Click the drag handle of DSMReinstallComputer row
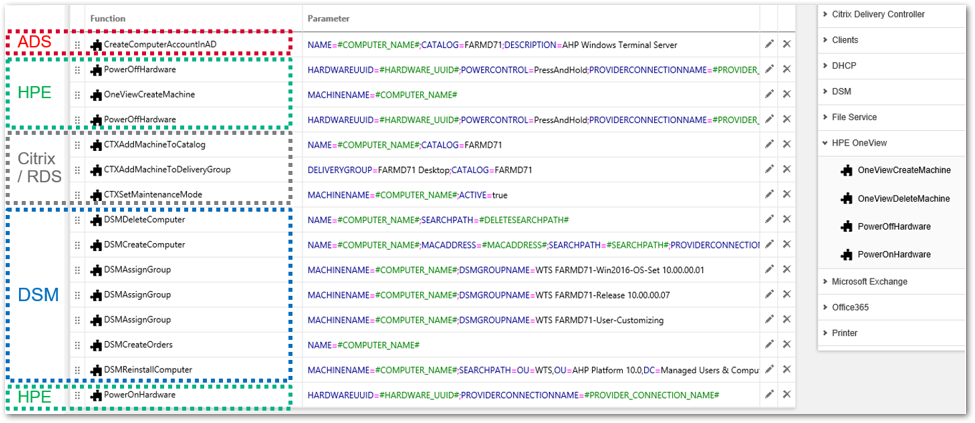 pyautogui.click(x=78, y=370)
